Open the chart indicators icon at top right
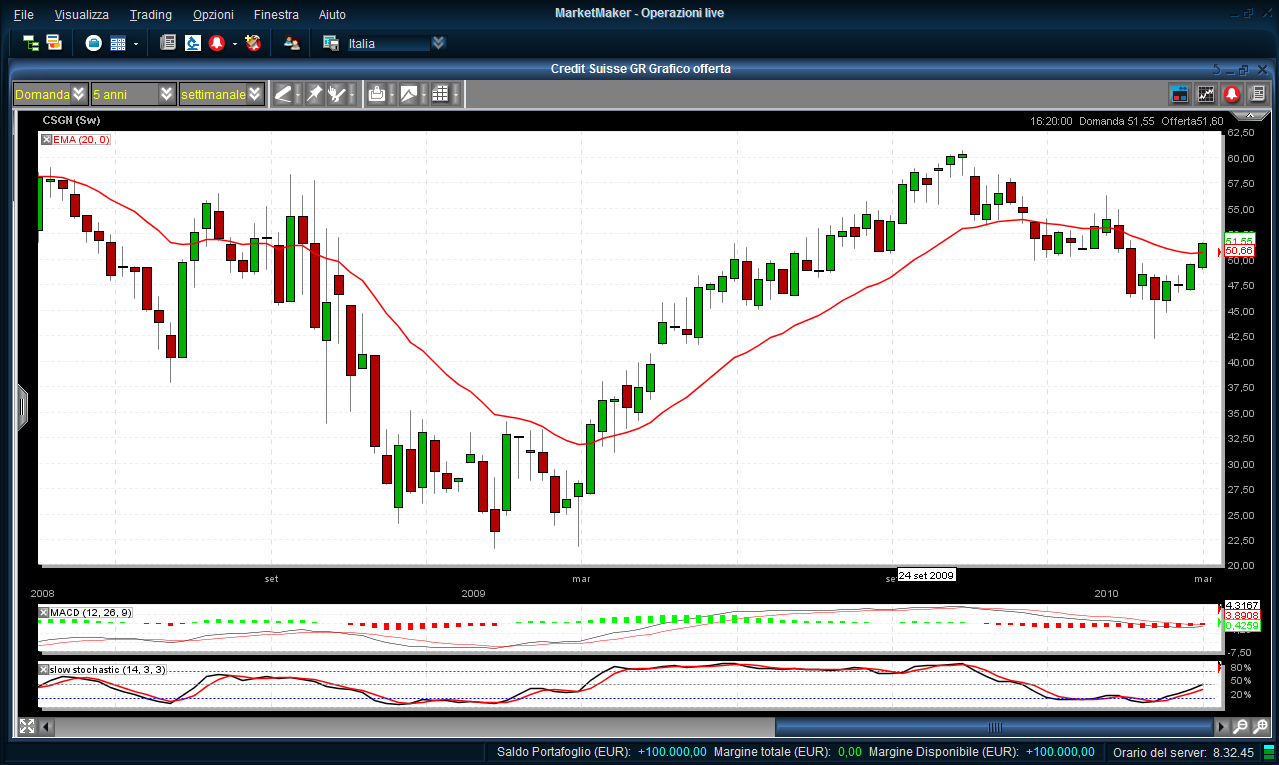The width and height of the screenshot is (1279, 765). tap(1206, 94)
